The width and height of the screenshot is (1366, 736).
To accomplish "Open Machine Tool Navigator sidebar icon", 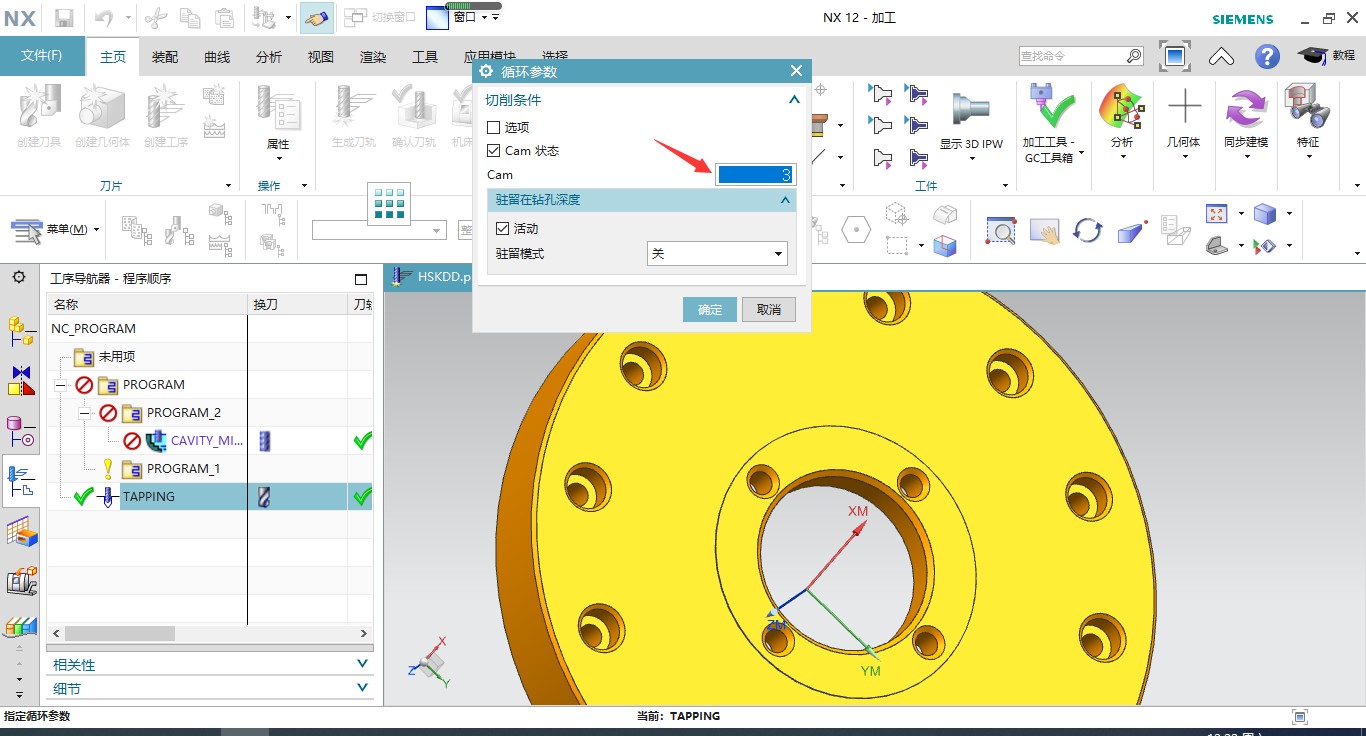I will click(x=21, y=580).
